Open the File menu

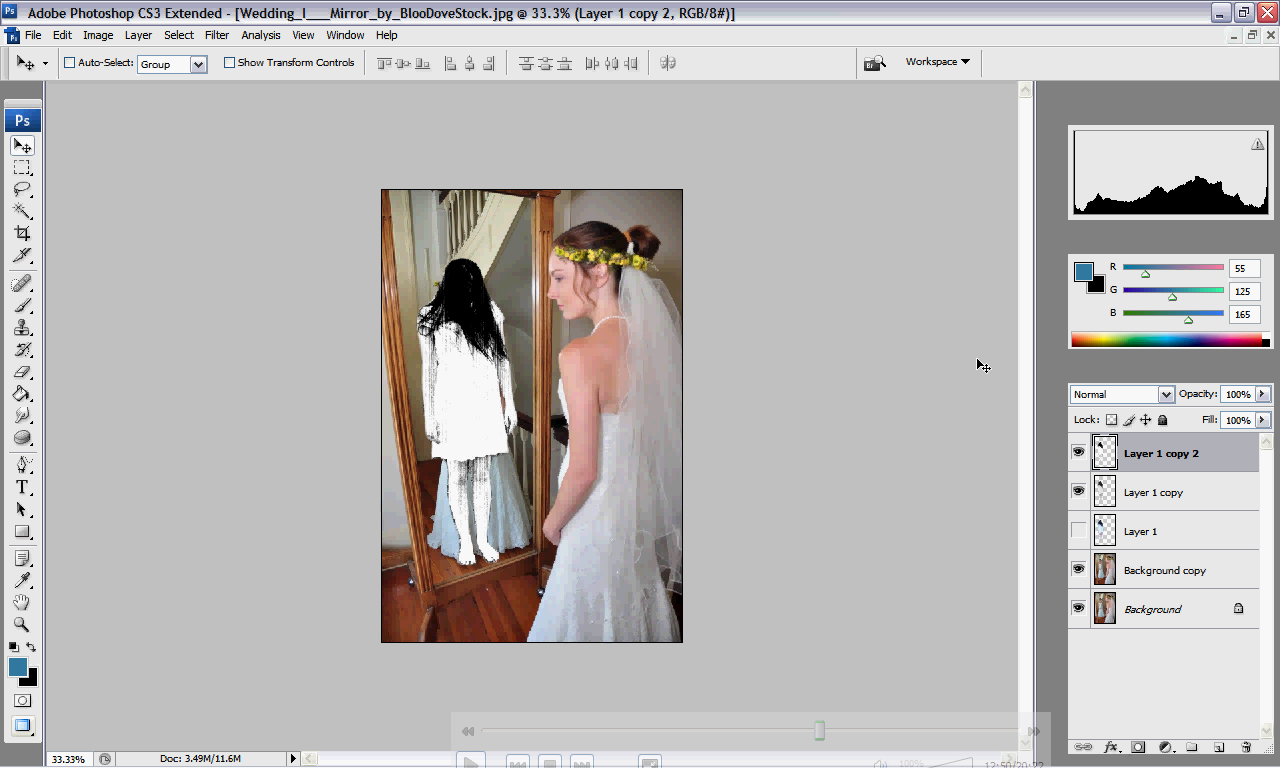[33, 35]
